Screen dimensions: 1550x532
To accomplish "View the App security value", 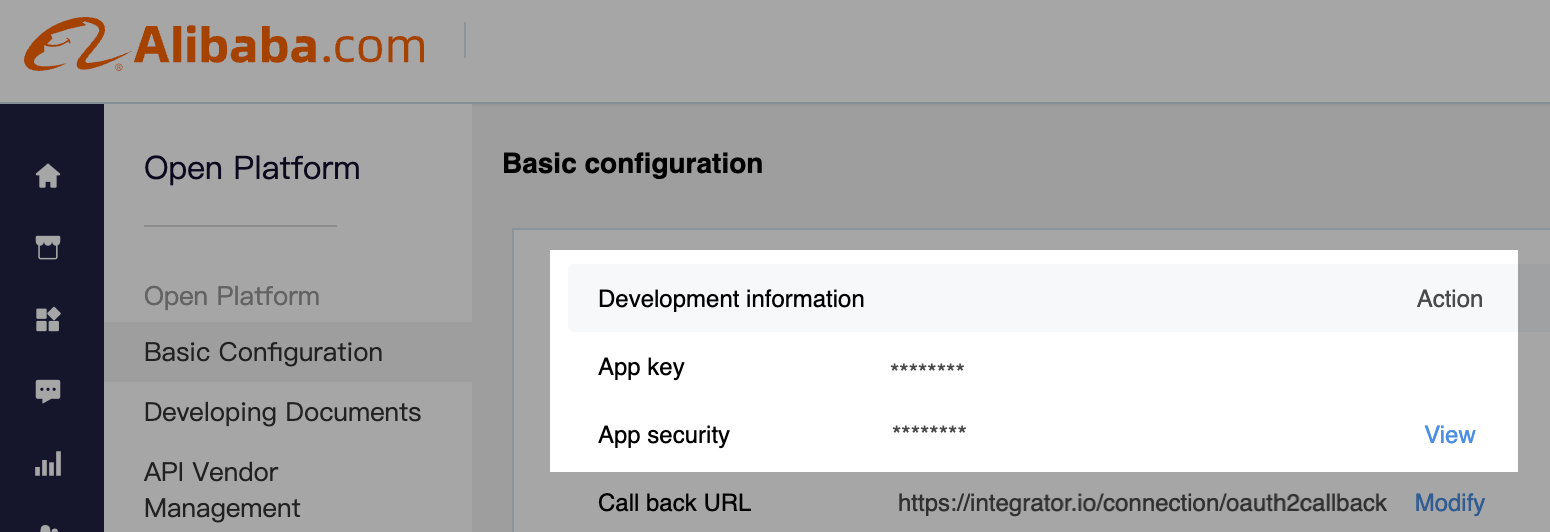I will coord(1450,435).
